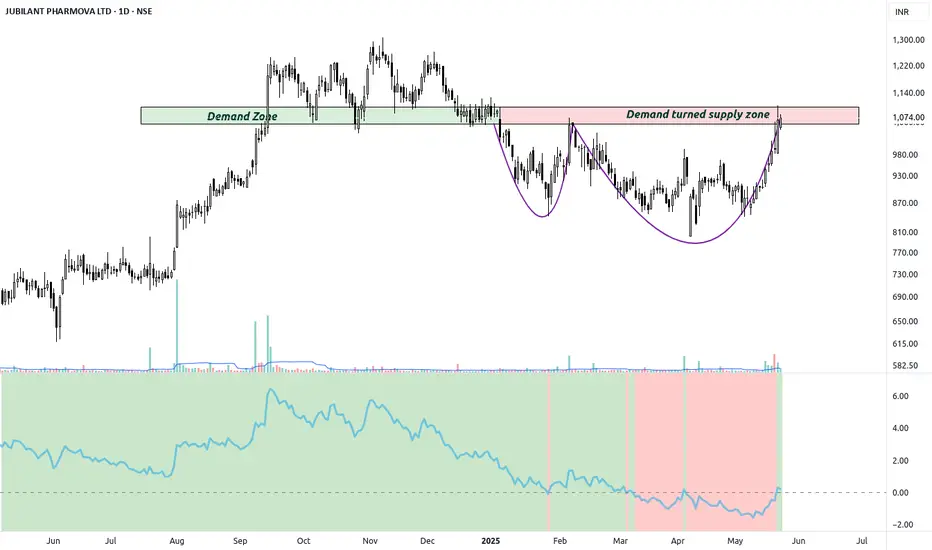Click the 6.00 indicator scale value

900,396
